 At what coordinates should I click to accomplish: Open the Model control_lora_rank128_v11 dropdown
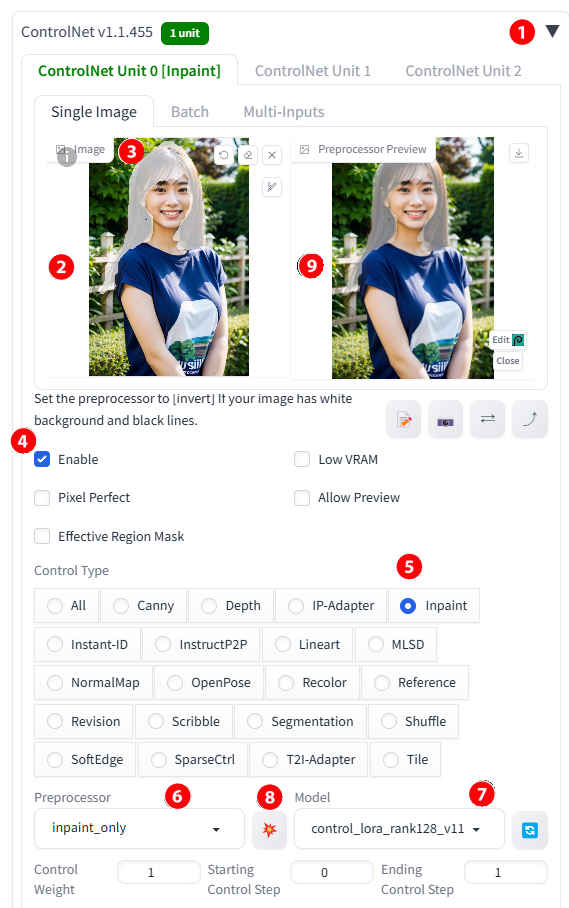(x=399, y=829)
